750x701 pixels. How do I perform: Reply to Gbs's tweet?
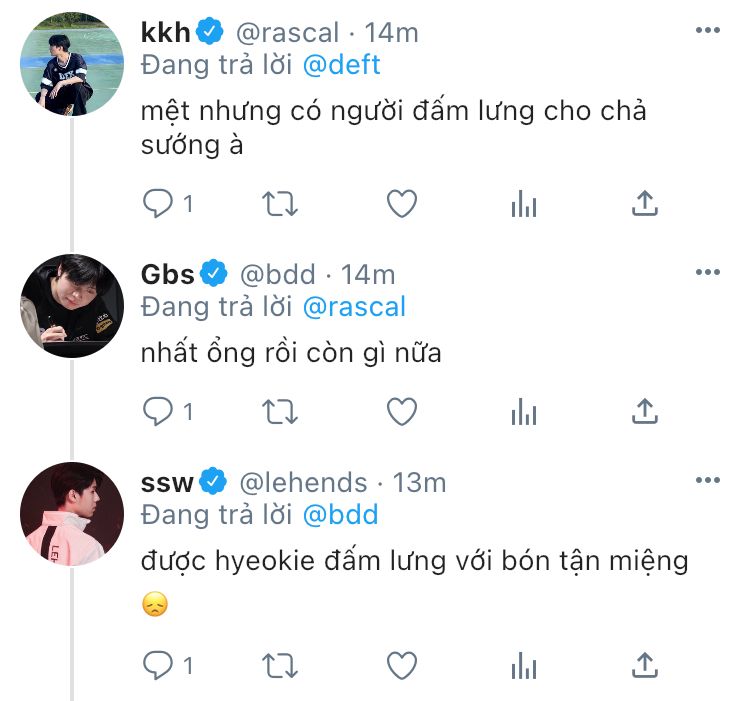pyautogui.click(x=158, y=411)
